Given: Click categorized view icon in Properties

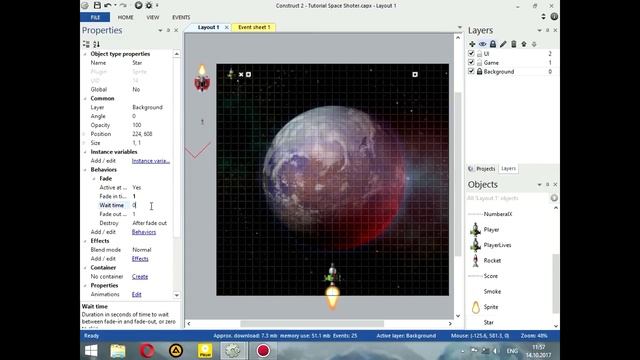Looking at the screenshot, I should pos(86,44).
